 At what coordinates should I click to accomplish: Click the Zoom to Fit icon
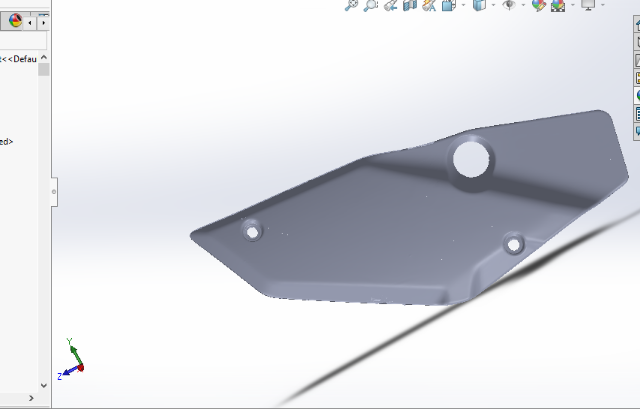(x=351, y=5)
